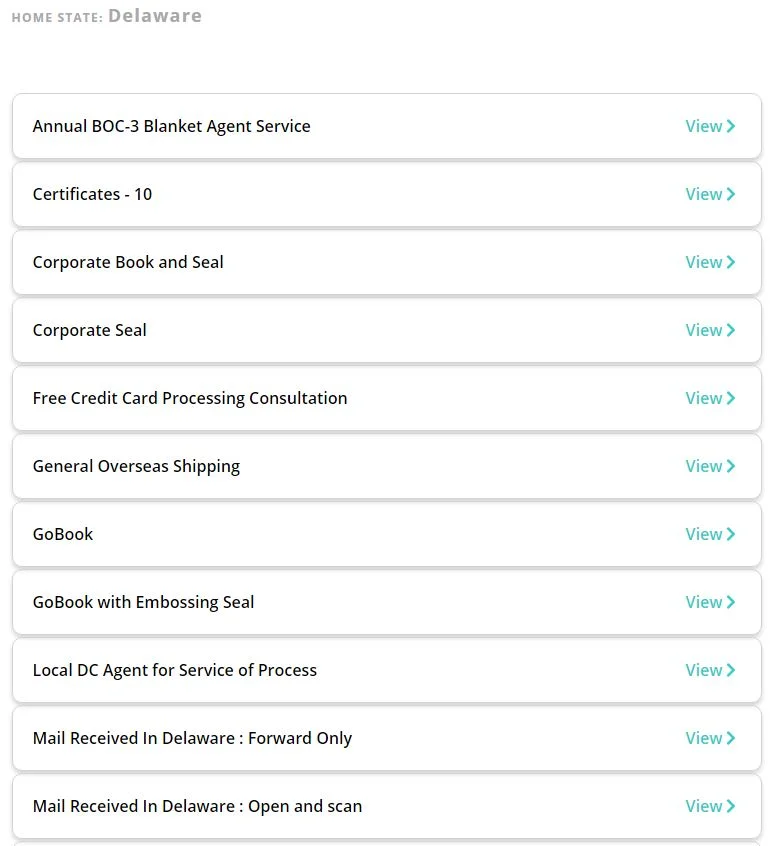Click the chevron on Corporate Book and Seal row
The image size is (770, 846).
[x=732, y=262]
